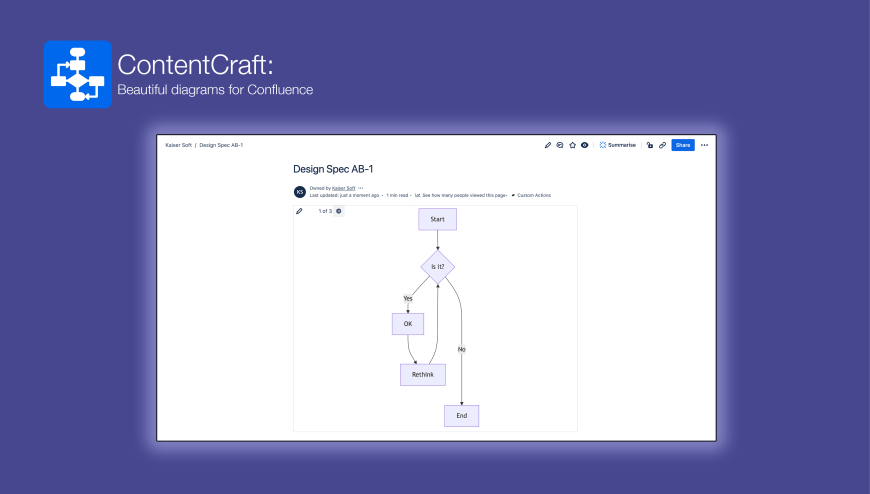Click the '1 min read' text
The height and width of the screenshot is (494, 870).
tap(397, 195)
